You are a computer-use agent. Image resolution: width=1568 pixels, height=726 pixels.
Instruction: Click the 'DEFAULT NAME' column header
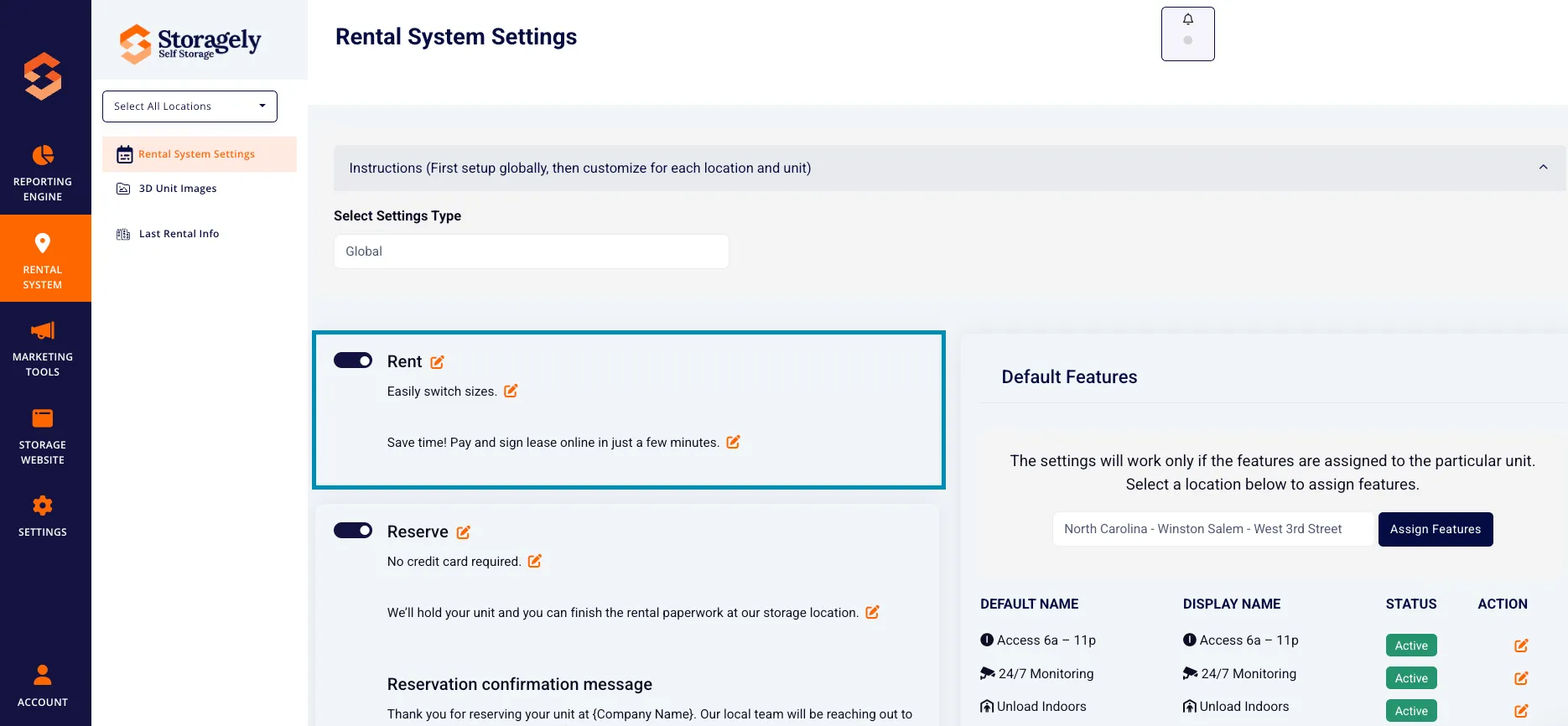click(1030, 604)
